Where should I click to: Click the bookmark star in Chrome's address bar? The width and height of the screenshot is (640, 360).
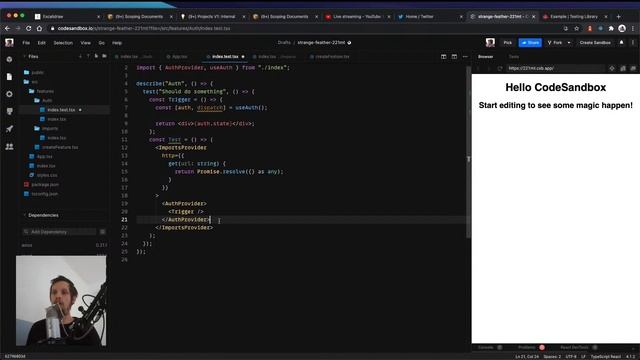coord(576,28)
